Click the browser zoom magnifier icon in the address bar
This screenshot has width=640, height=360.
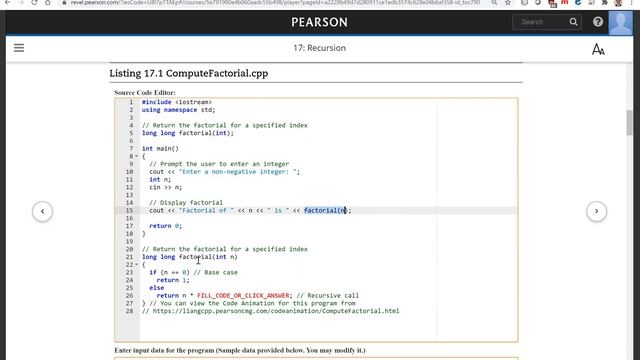tap(494, 2)
